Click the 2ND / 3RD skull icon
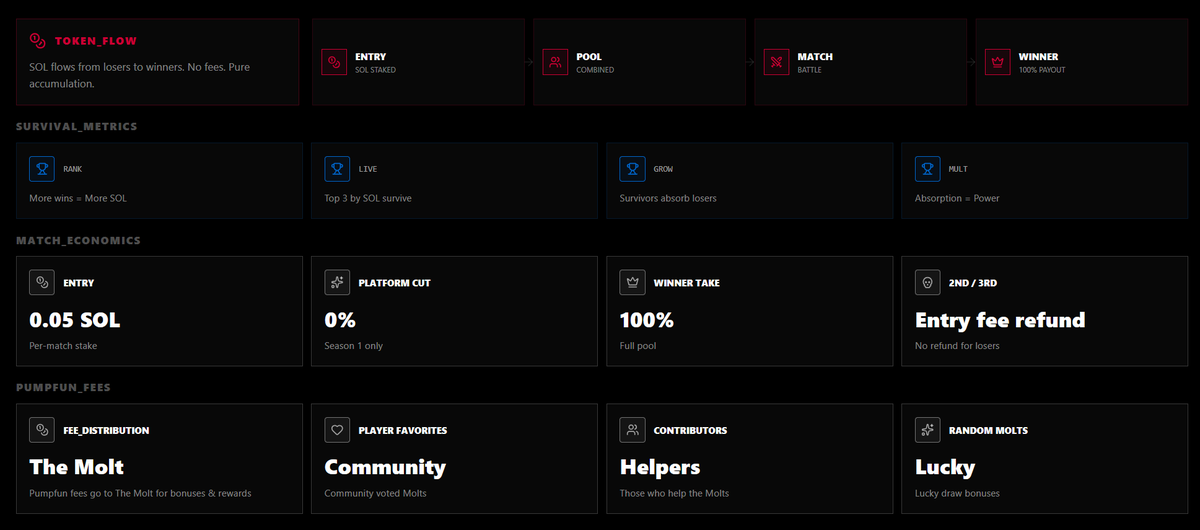1200x530 pixels. (x=928, y=283)
